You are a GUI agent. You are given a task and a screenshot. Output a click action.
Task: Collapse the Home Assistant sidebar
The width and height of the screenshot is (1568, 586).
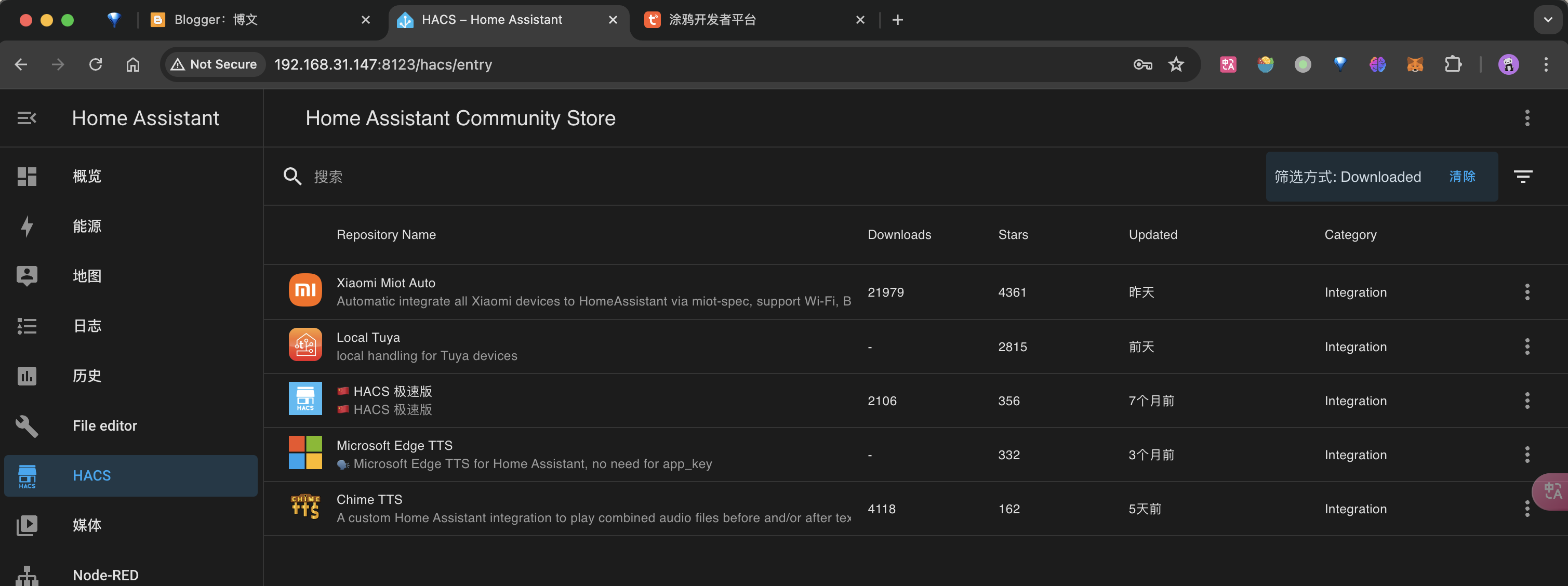tap(27, 117)
